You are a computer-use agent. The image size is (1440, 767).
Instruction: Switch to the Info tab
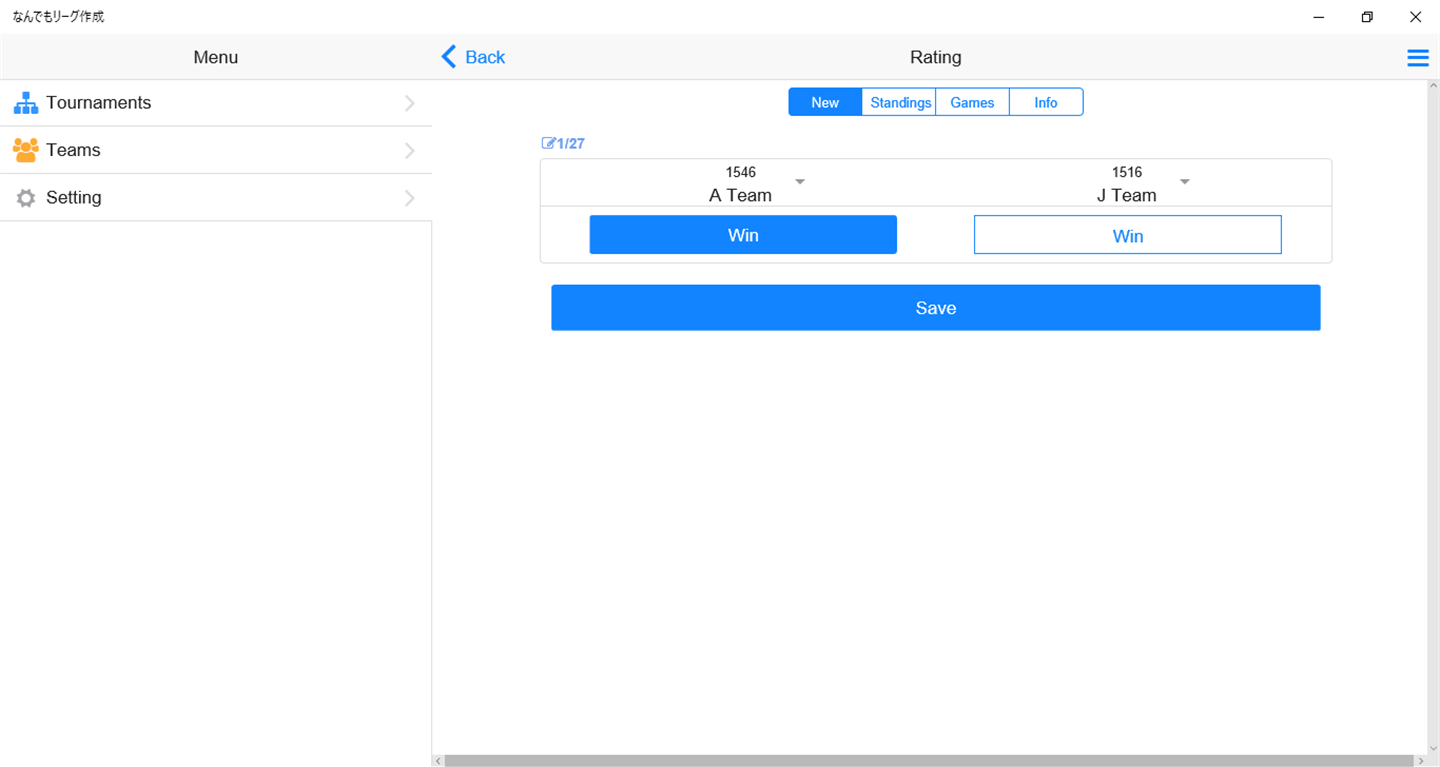click(x=1046, y=102)
